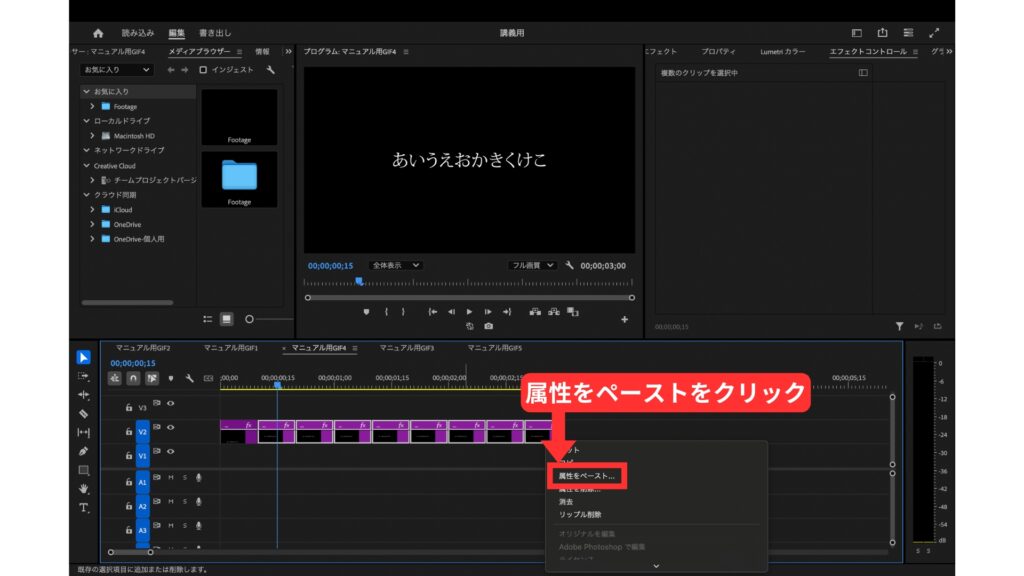This screenshot has width=1024, height=576.
Task: Select the Slip tool
Action: click(83, 432)
